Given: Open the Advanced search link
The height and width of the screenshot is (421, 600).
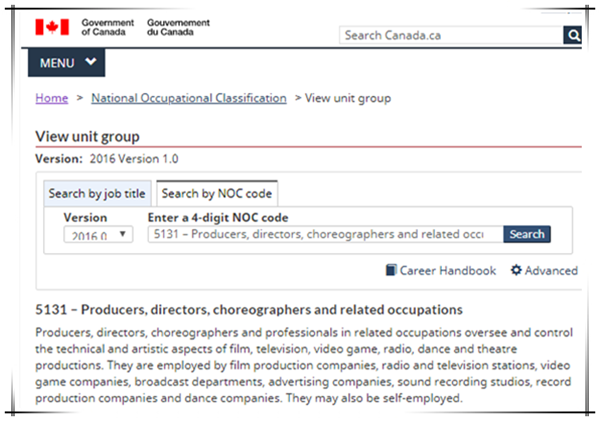Looking at the screenshot, I should pos(544,271).
